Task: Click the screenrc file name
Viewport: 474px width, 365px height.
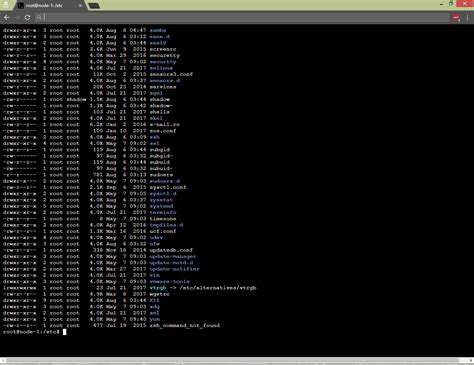Action: [x=163, y=49]
